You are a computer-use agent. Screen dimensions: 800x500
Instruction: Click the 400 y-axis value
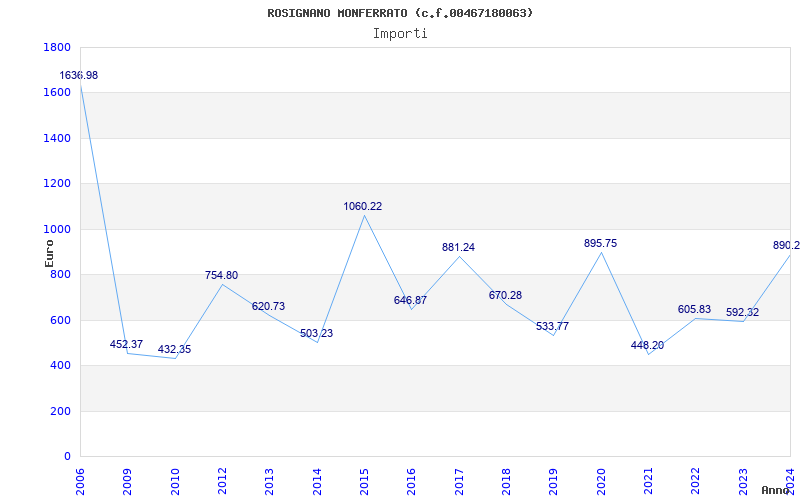[60, 366]
